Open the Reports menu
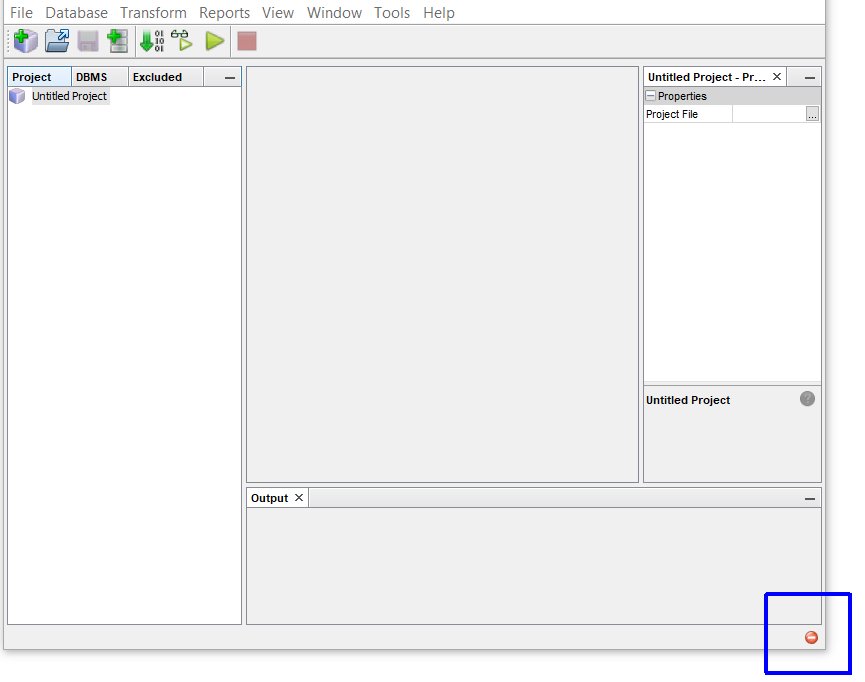The height and width of the screenshot is (682, 865). click(x=225, y=13)
